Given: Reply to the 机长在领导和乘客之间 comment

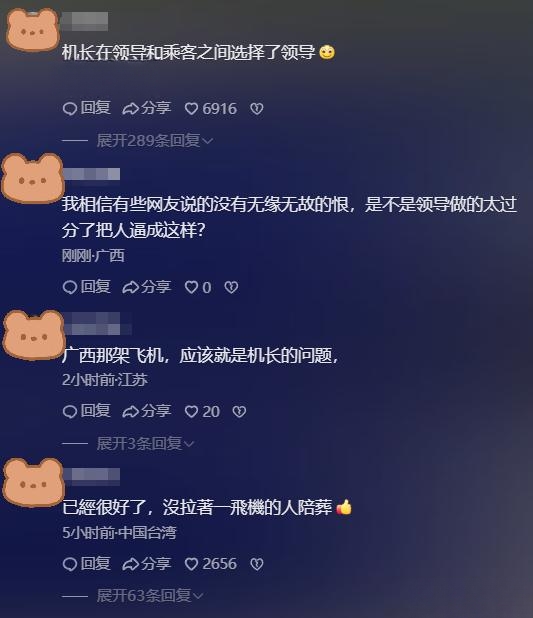Looking at the screenshot, I should coord(86,108).
